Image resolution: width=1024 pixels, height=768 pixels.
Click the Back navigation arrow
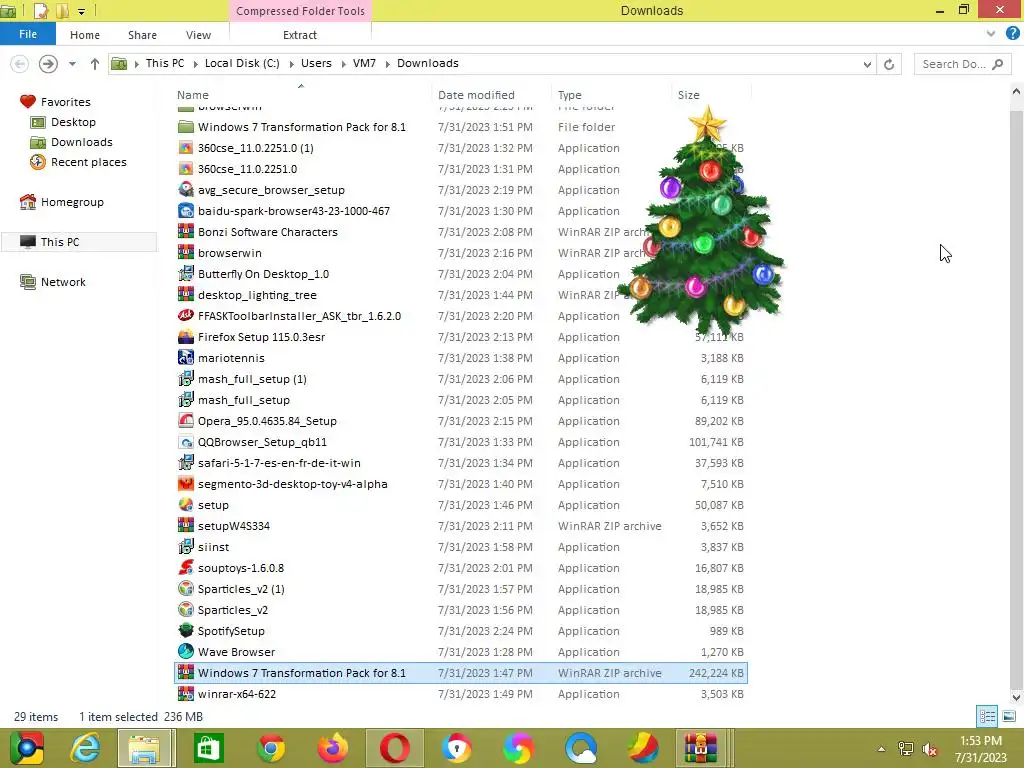20,63
